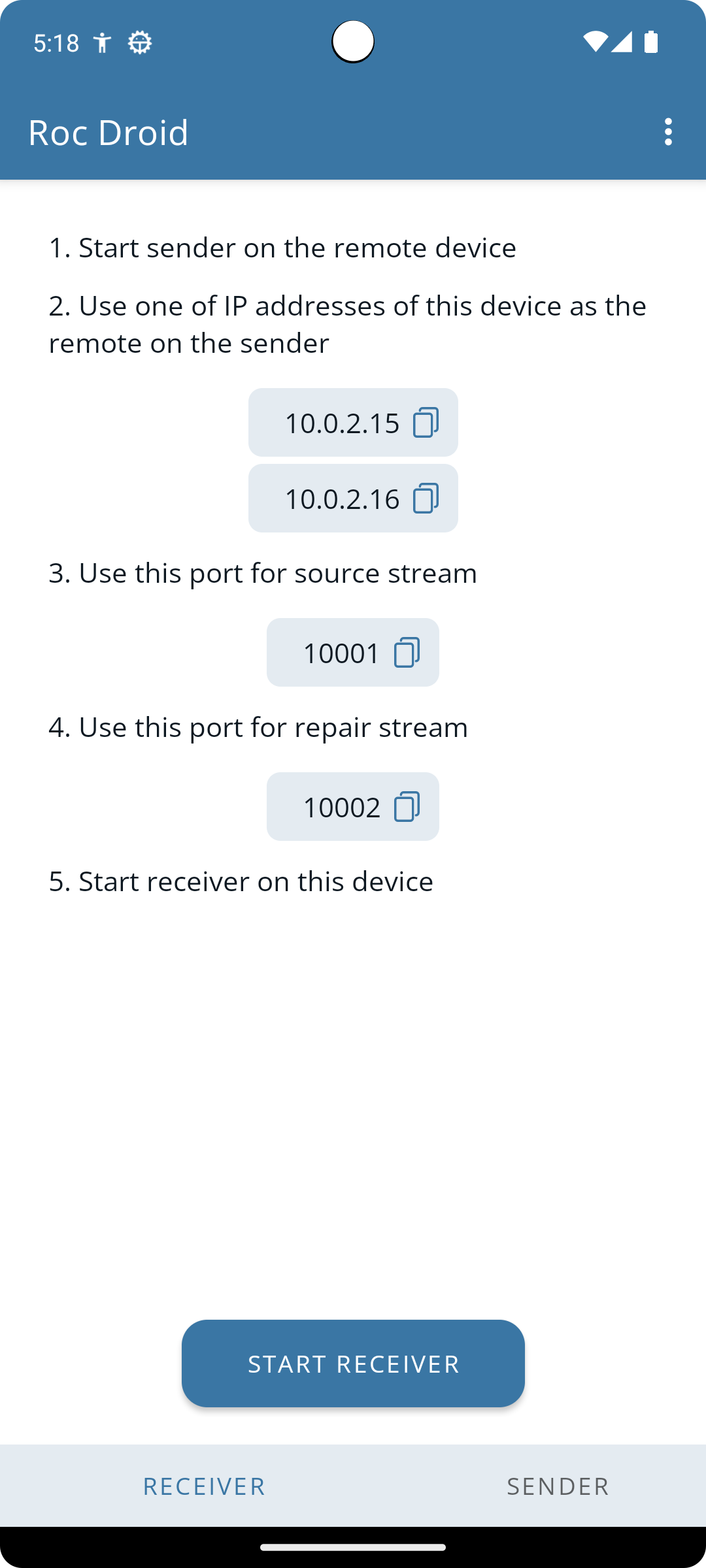The width and height of the screenshot is (706, 1568).
Task: Copy repair stream port 10002 icon
Action: pos(407,807)
